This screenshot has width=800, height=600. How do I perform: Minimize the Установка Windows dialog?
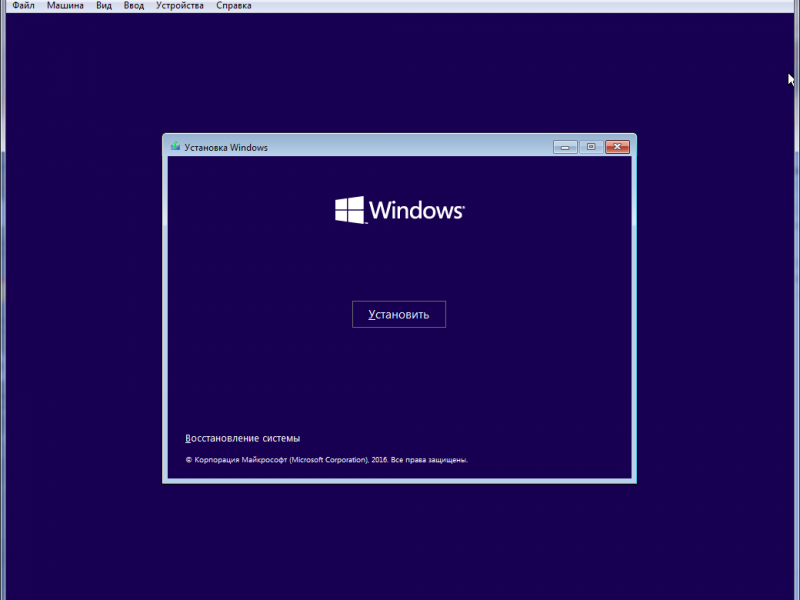point(565,147)
